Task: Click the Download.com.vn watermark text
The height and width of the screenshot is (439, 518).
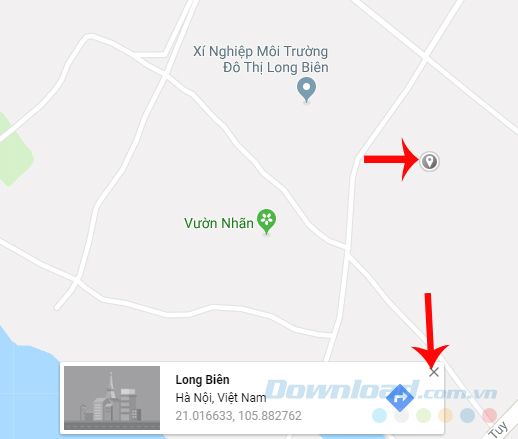Action: [x=380, y=389]
